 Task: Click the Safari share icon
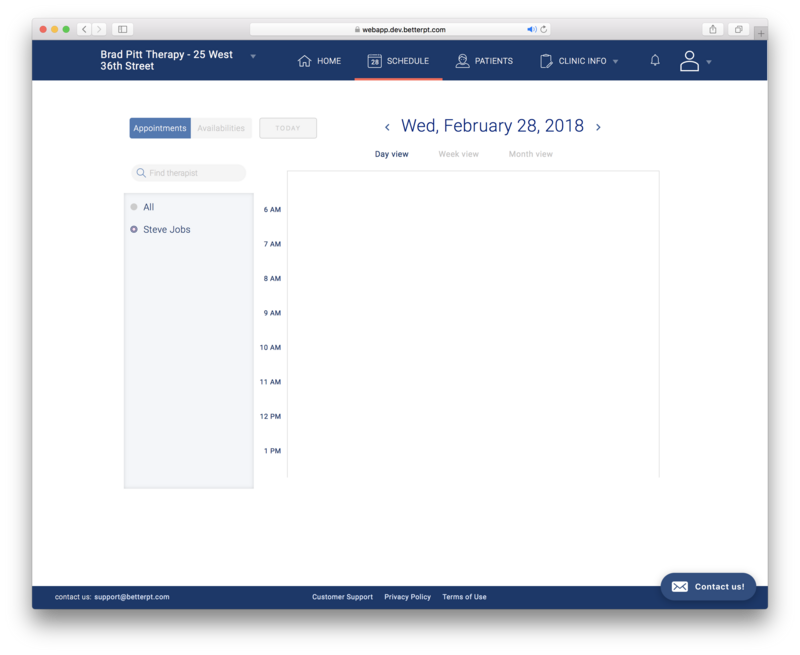tap(713, 29)
